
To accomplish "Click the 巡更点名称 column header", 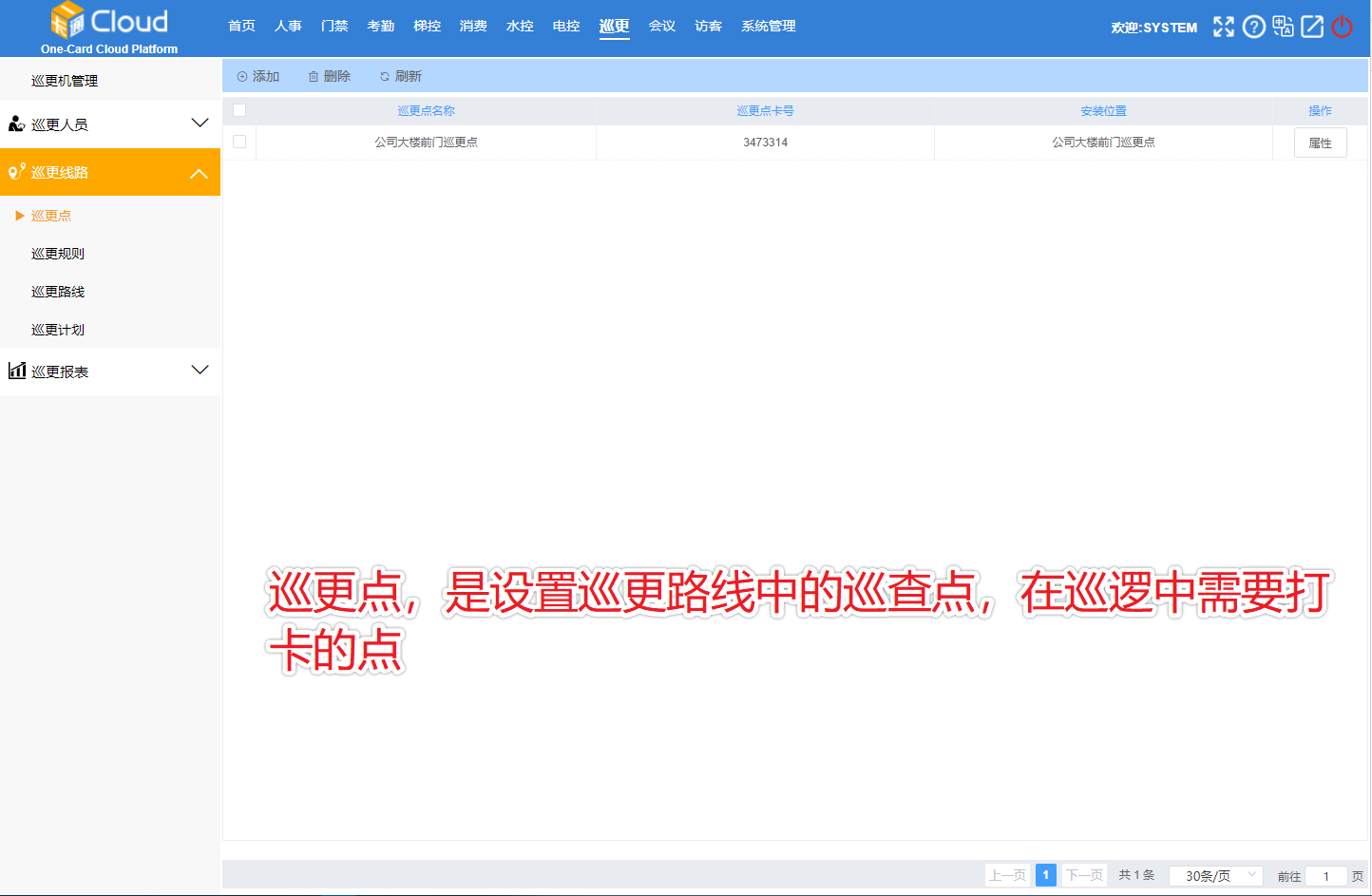I will [x=426, y=111].
